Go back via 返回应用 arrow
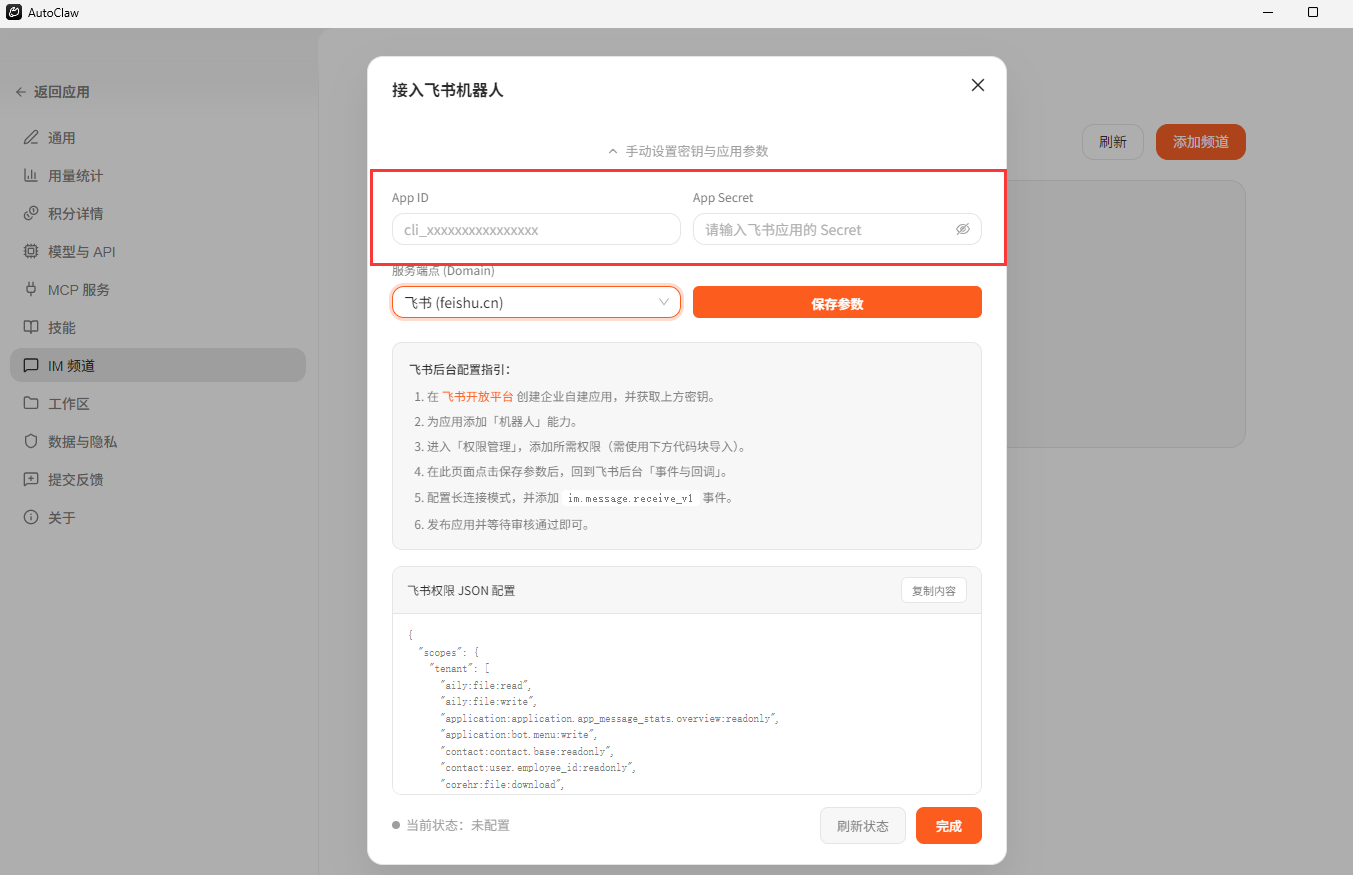1353x875 pixels. [21, 92]
